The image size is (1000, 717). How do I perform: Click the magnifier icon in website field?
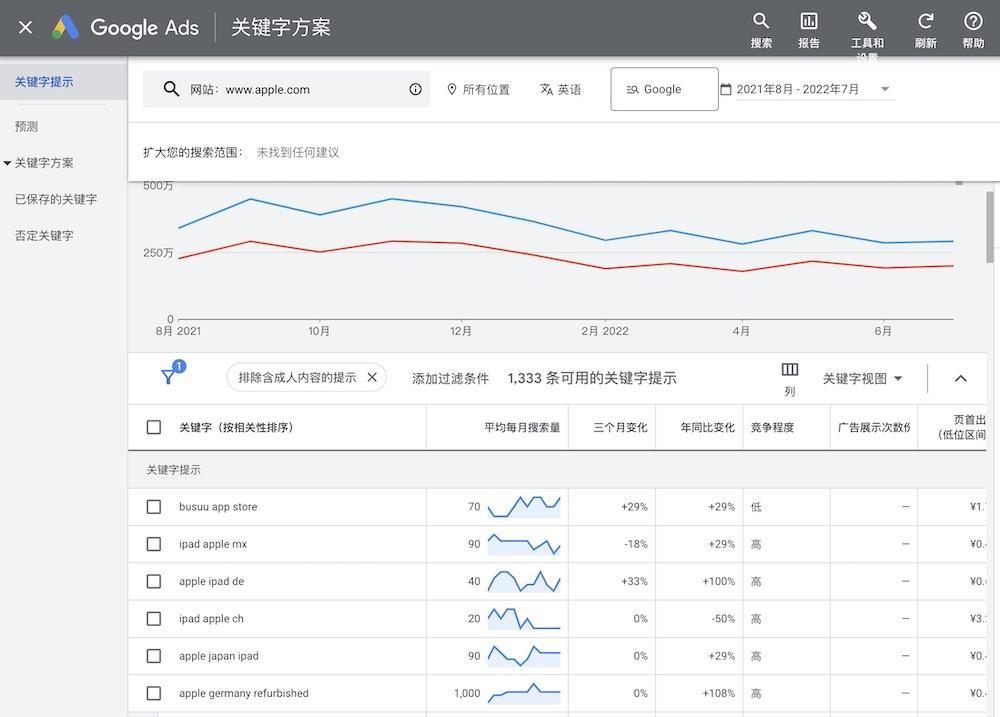170,89
